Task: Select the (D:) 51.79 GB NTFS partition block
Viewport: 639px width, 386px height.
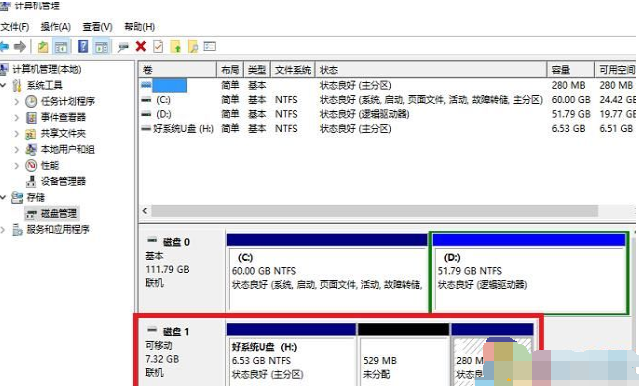Action: [529, 272]
